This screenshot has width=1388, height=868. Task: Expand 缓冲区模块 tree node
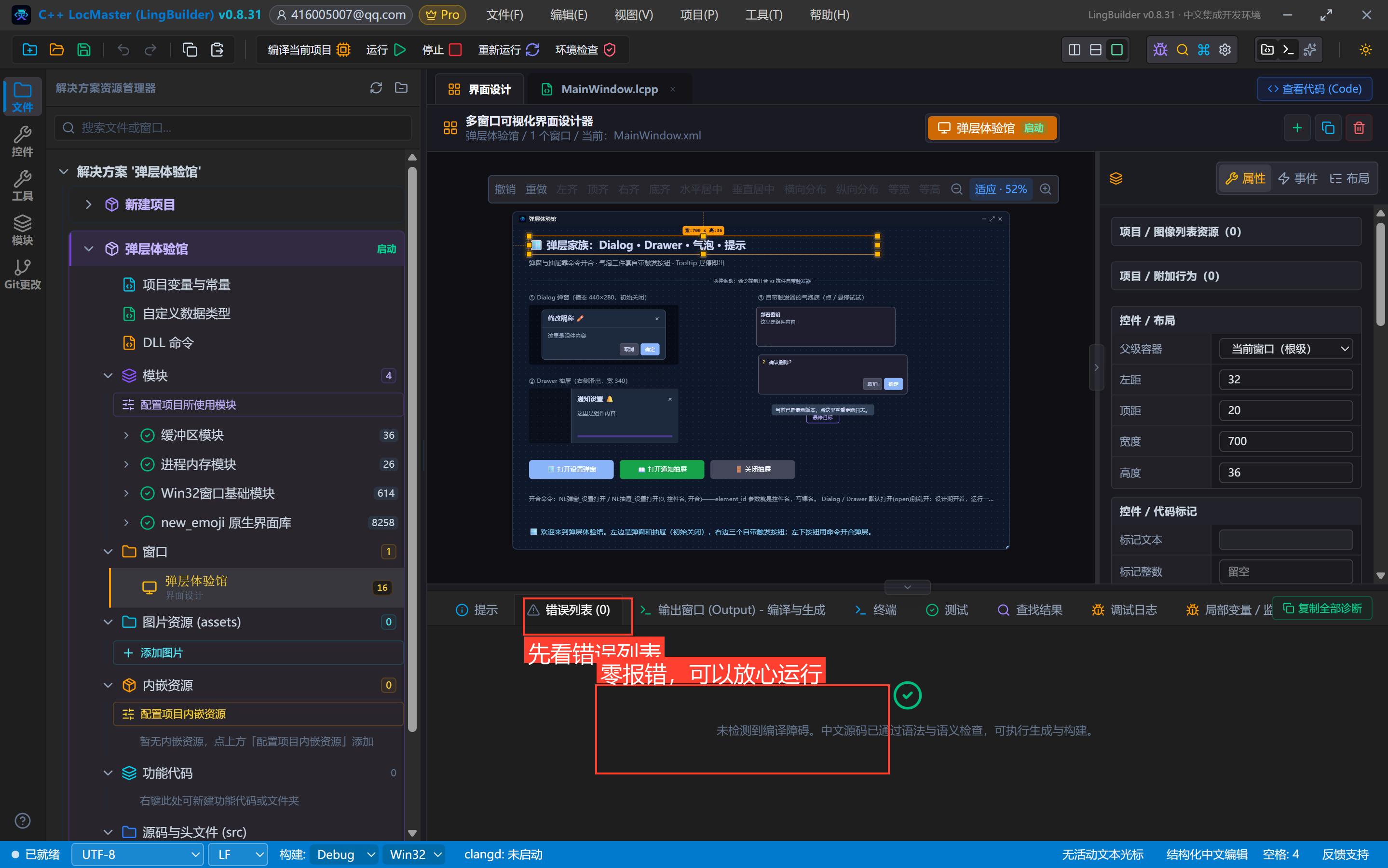[x=126, y=435]
